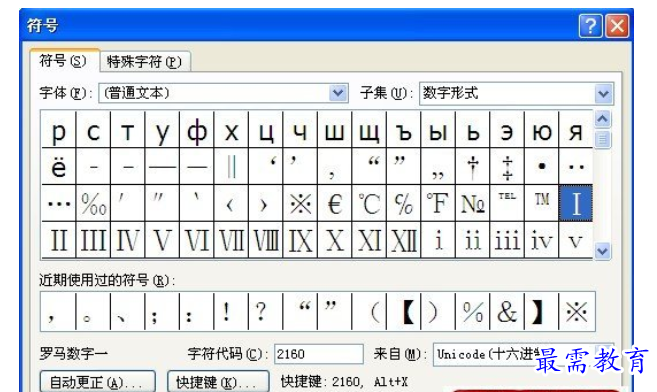Pick the question mark from recently used symbols

click(x=266, y=312)
